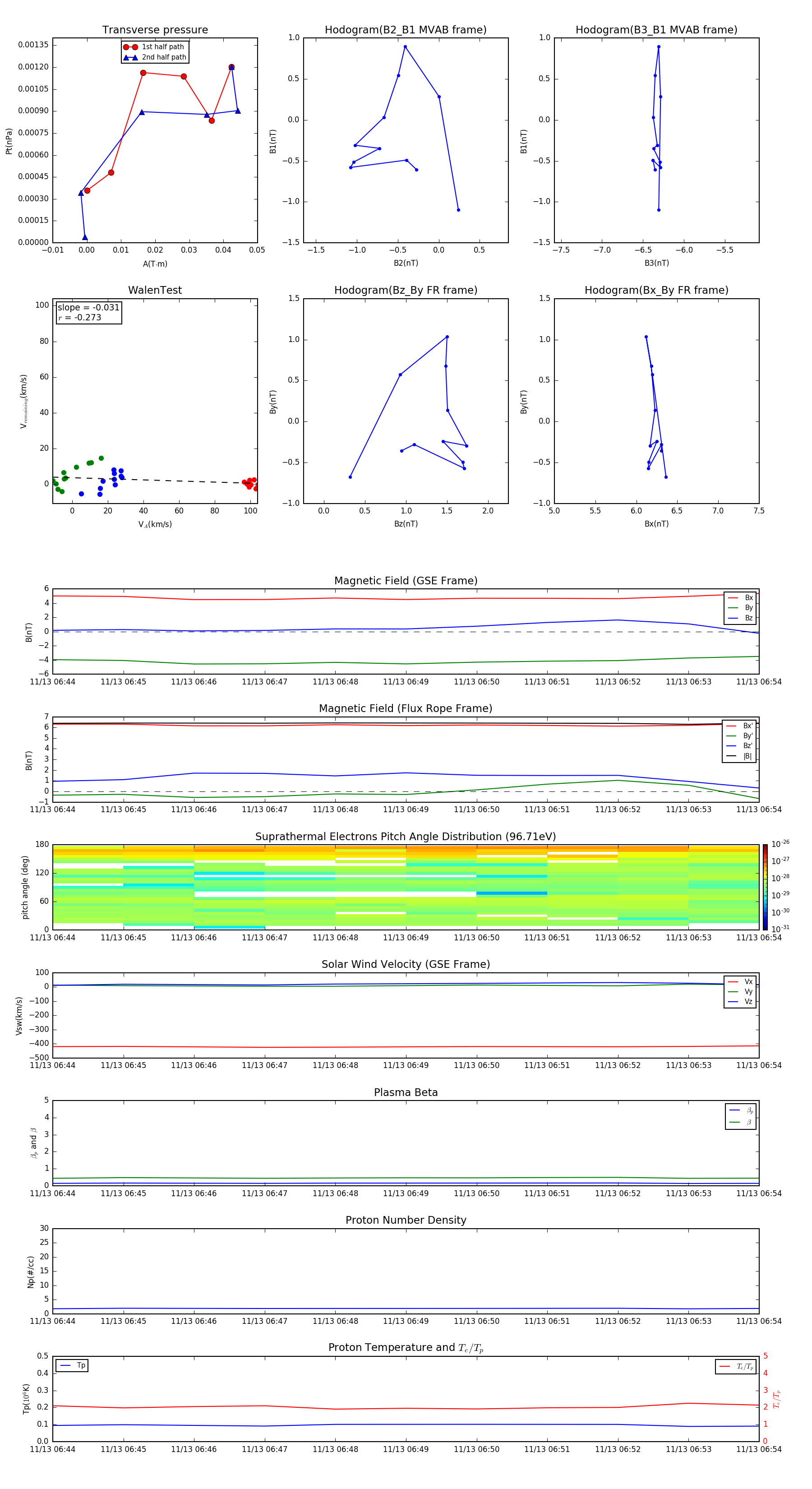Click the 'slope = -0.031' annotation
812x1489 pixels.
click(x=88, y=308)
